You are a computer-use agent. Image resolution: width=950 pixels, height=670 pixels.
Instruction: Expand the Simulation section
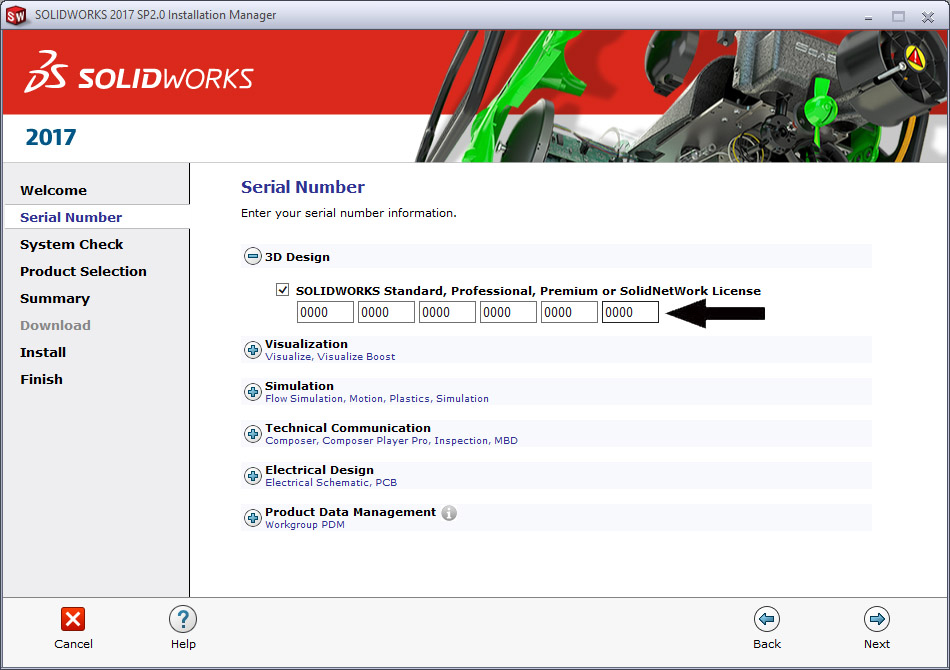[x=253, y=392]
